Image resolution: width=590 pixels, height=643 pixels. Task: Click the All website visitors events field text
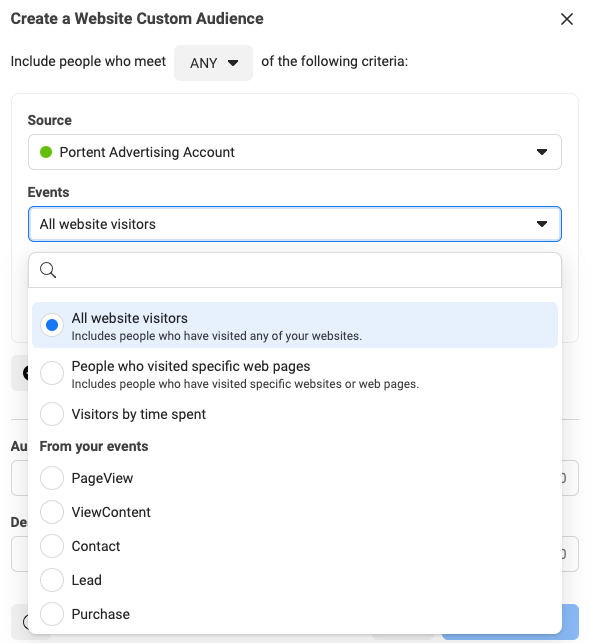98,224
